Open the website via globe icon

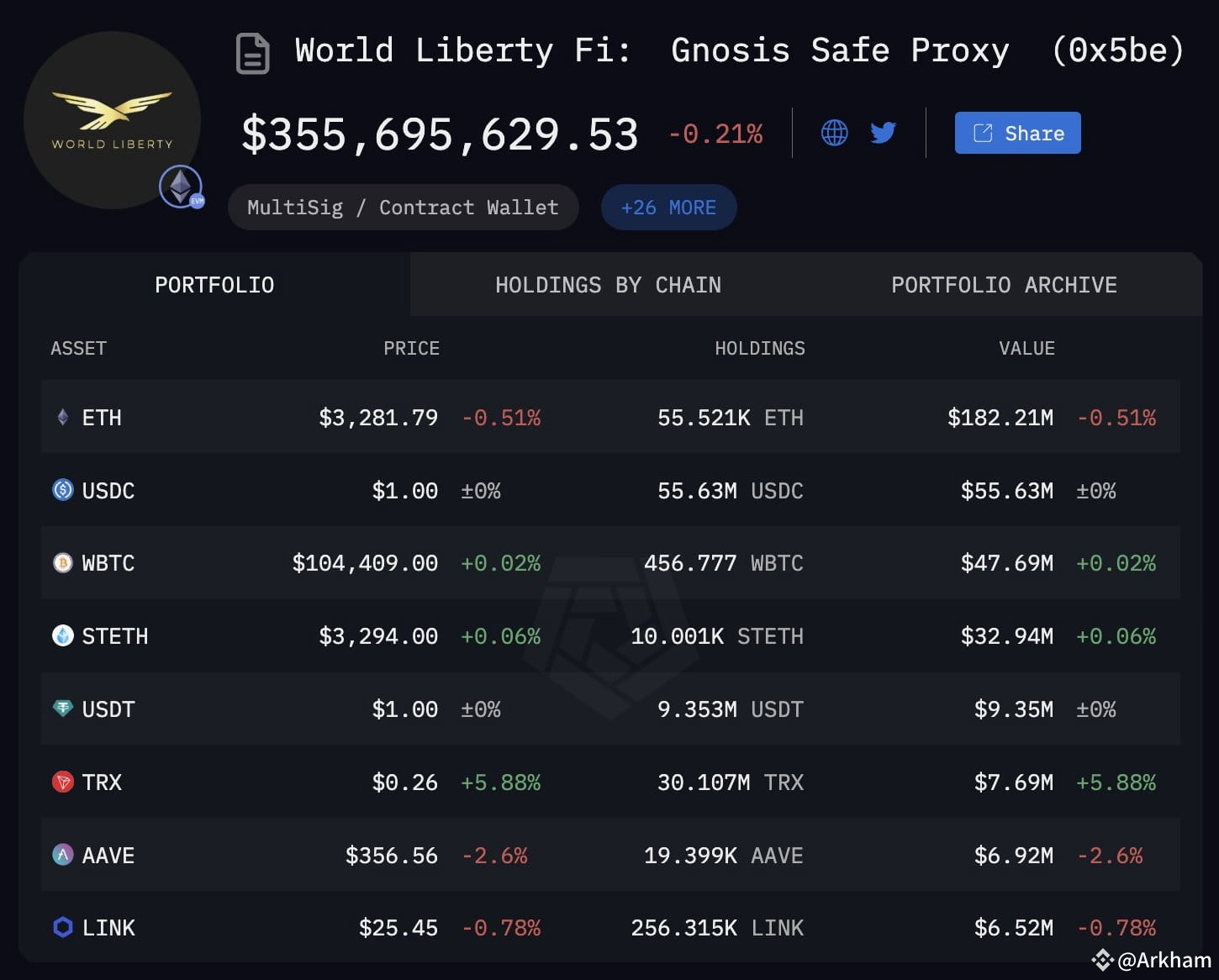tap(834, 132)
